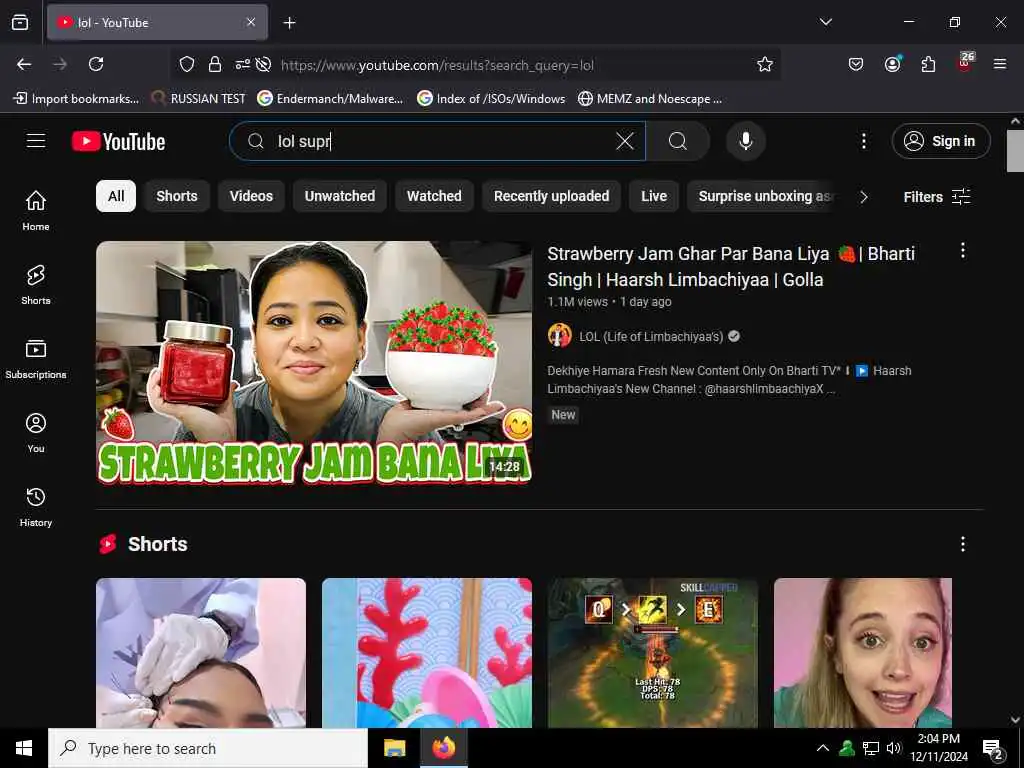The image size is (1024, 768).
Task: Open Save to Pocket icon
Action: point(856,64)
